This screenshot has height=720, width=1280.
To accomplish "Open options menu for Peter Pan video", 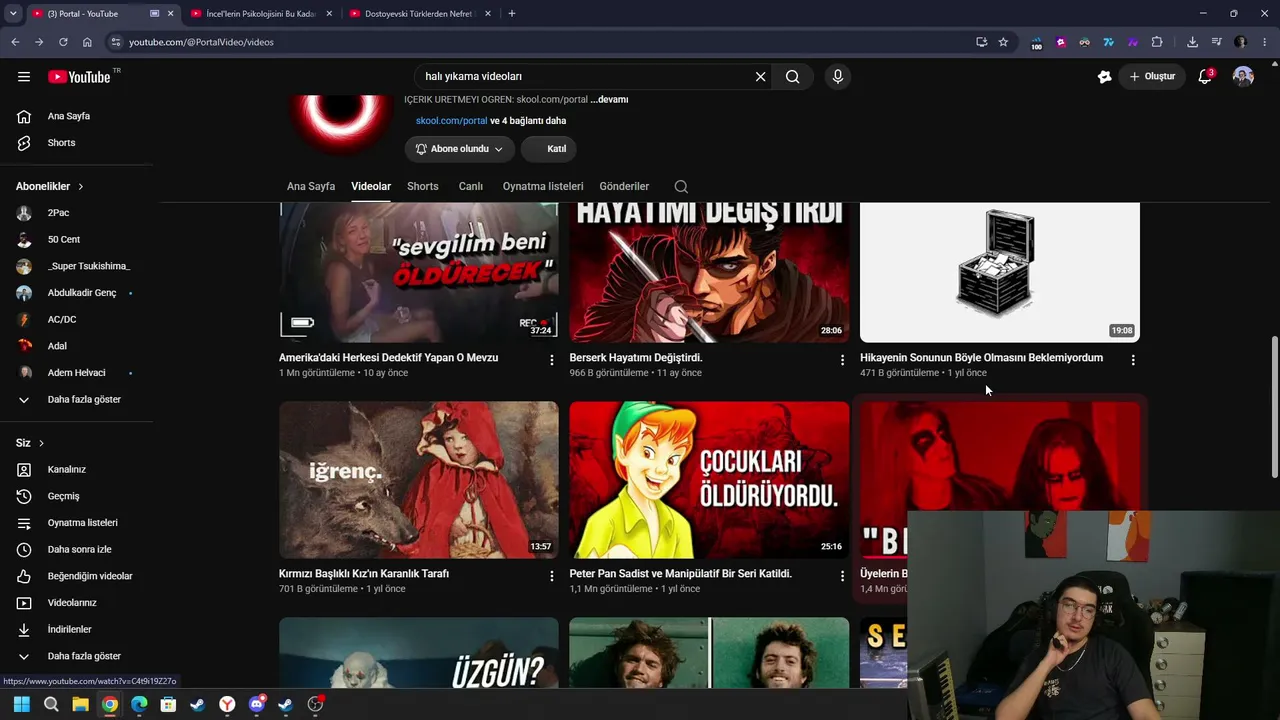I will pyautogui.click(x=842, y=576).
